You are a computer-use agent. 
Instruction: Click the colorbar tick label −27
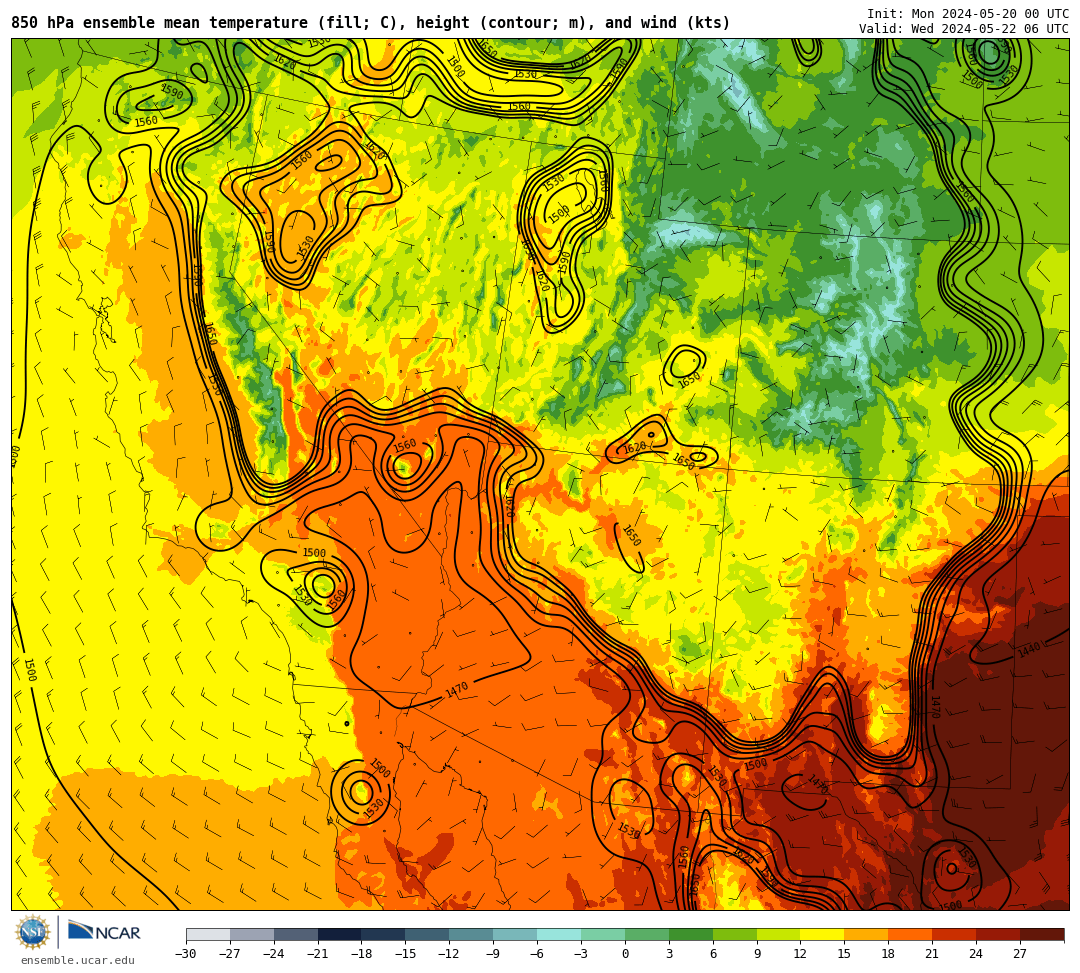click(x=230, y=954)
